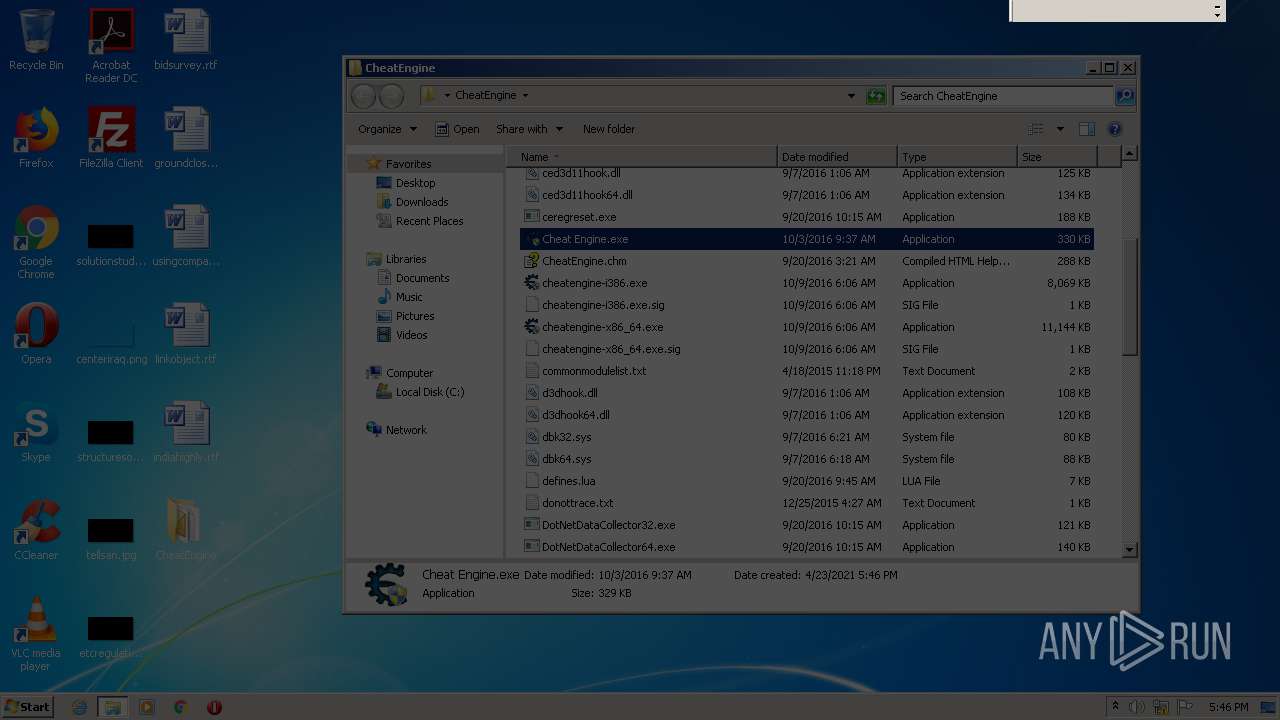1280x720 pixels.
Task: Select the Cheat Engine.exe row
Action: click(x=806, y=239)
